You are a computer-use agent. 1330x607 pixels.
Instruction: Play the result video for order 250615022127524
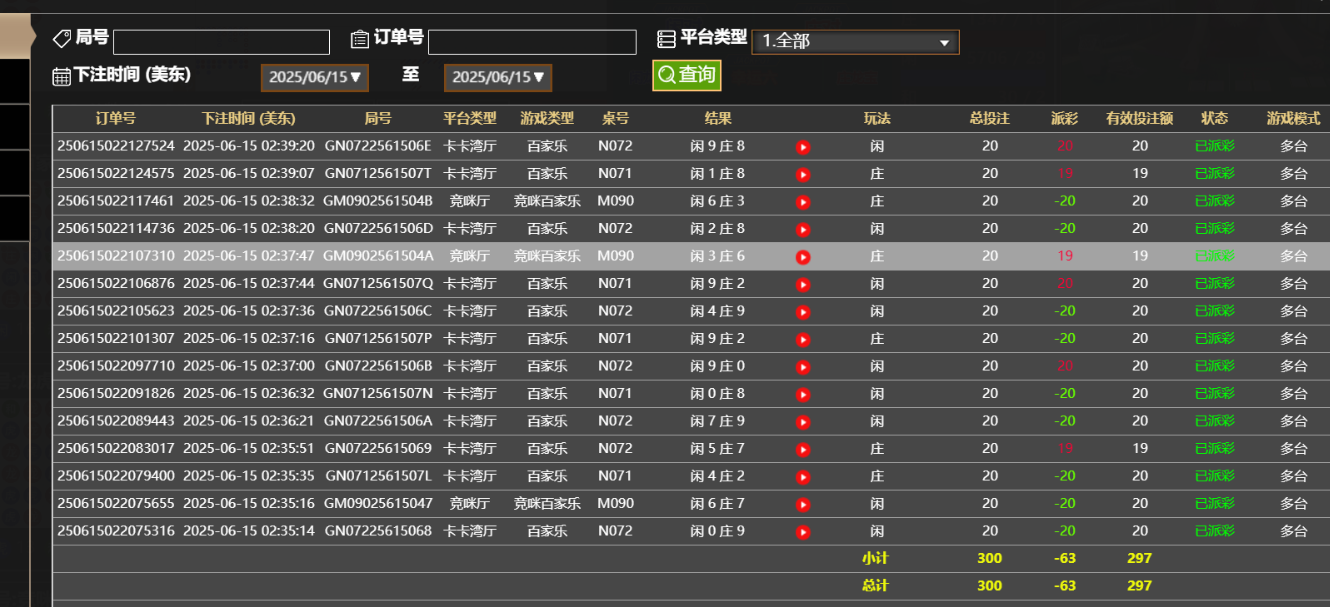[x=802, y=146]
